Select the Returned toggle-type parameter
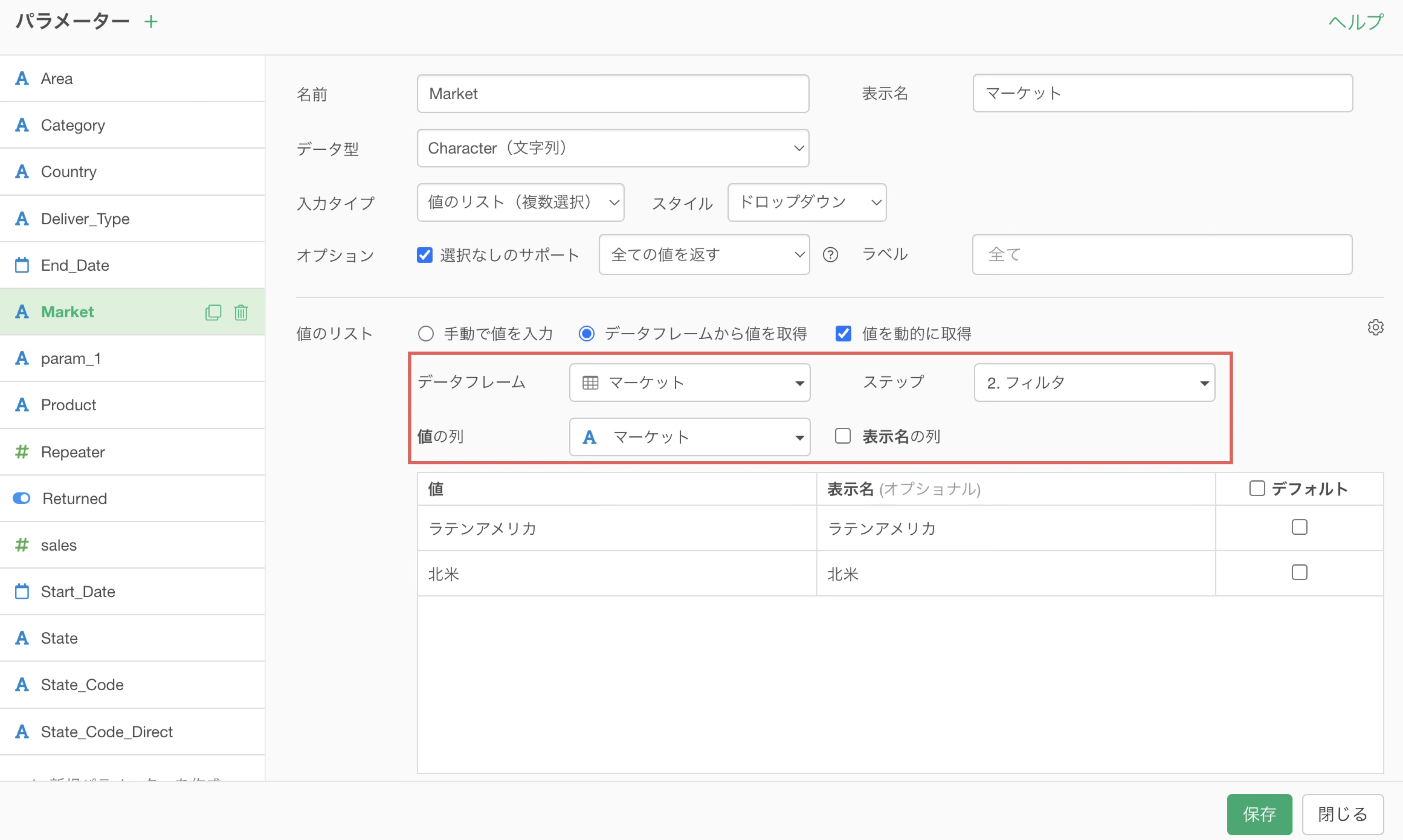This screenshot has height=840, width=1403. tap(74, 499)
